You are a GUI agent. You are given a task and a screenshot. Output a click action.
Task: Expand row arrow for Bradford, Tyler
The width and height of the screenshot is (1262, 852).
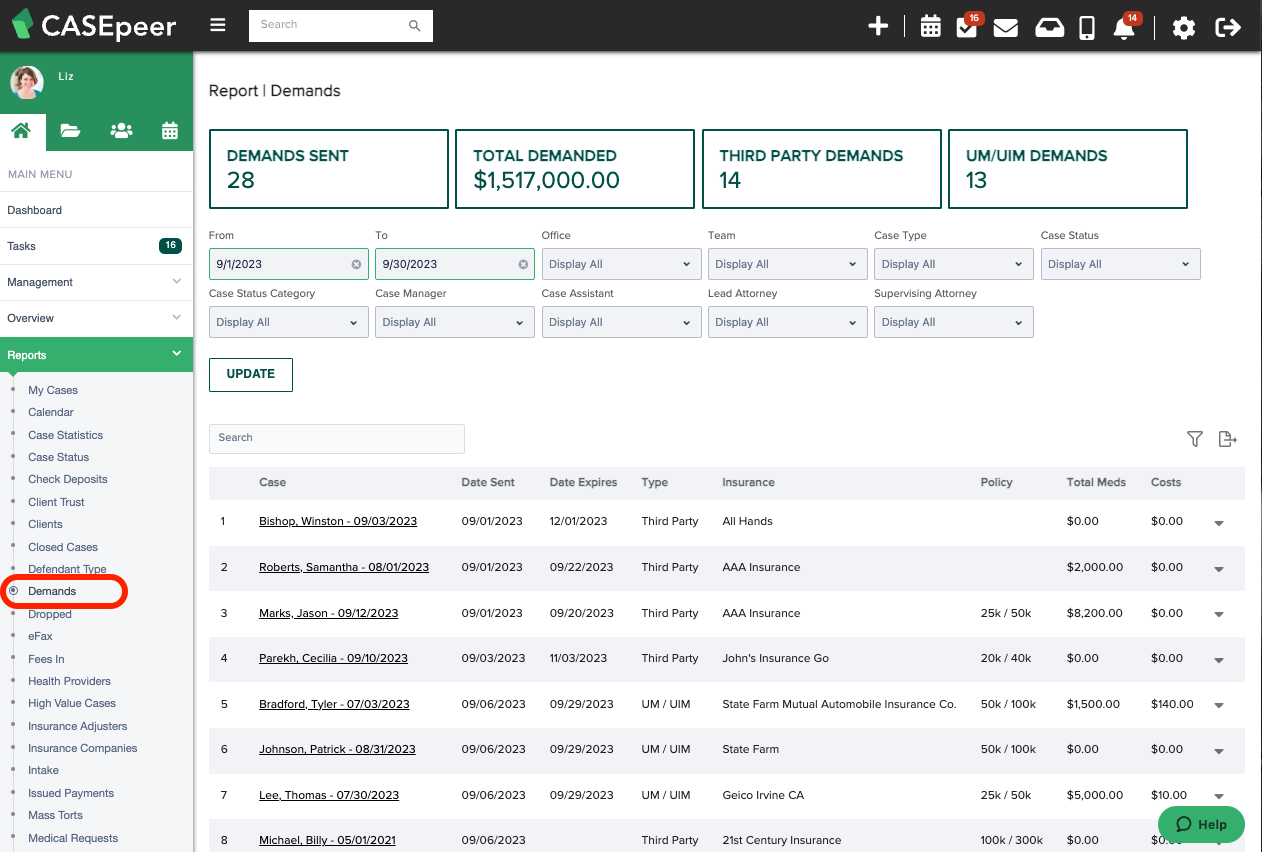tap(1219, 706)
